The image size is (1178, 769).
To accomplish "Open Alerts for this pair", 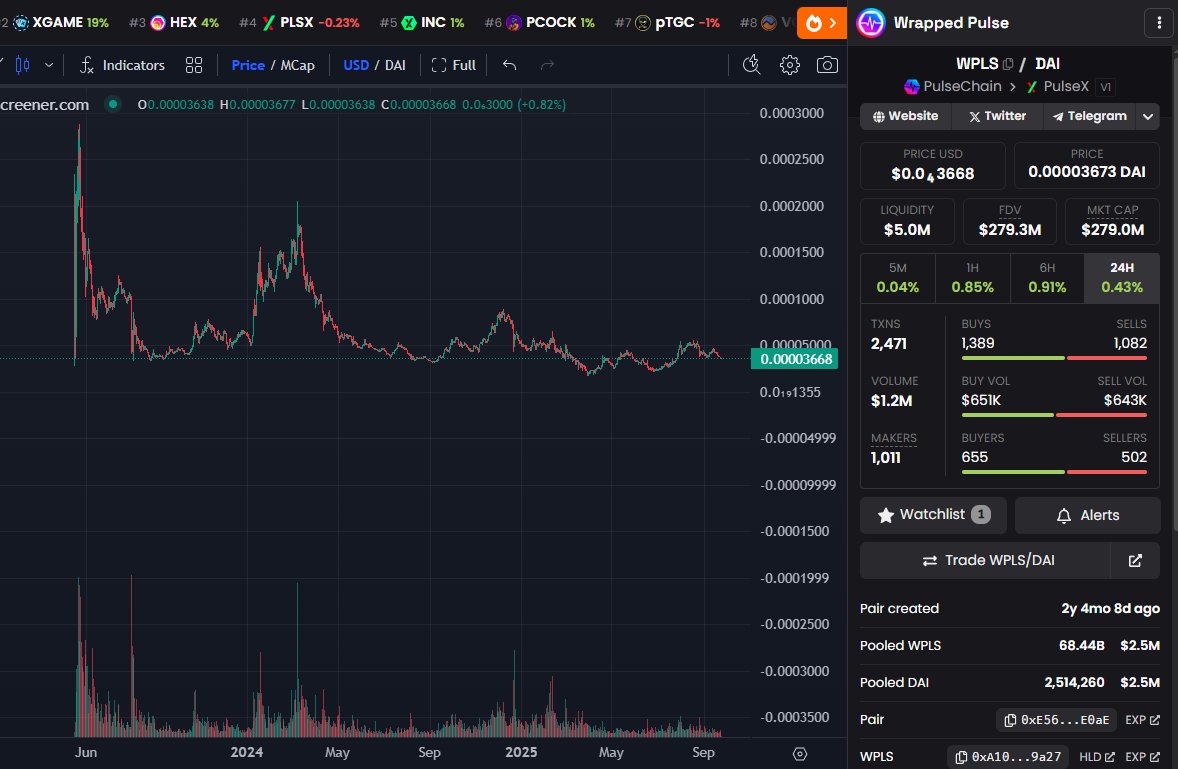I will (1087, 515).
